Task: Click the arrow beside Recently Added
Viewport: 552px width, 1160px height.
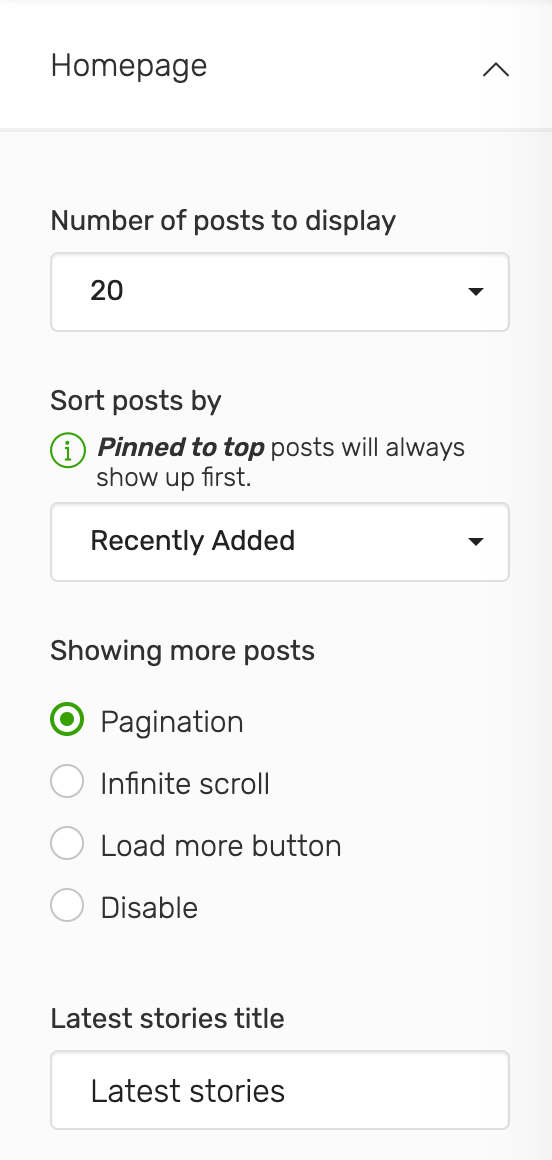Action: [476, 542]
